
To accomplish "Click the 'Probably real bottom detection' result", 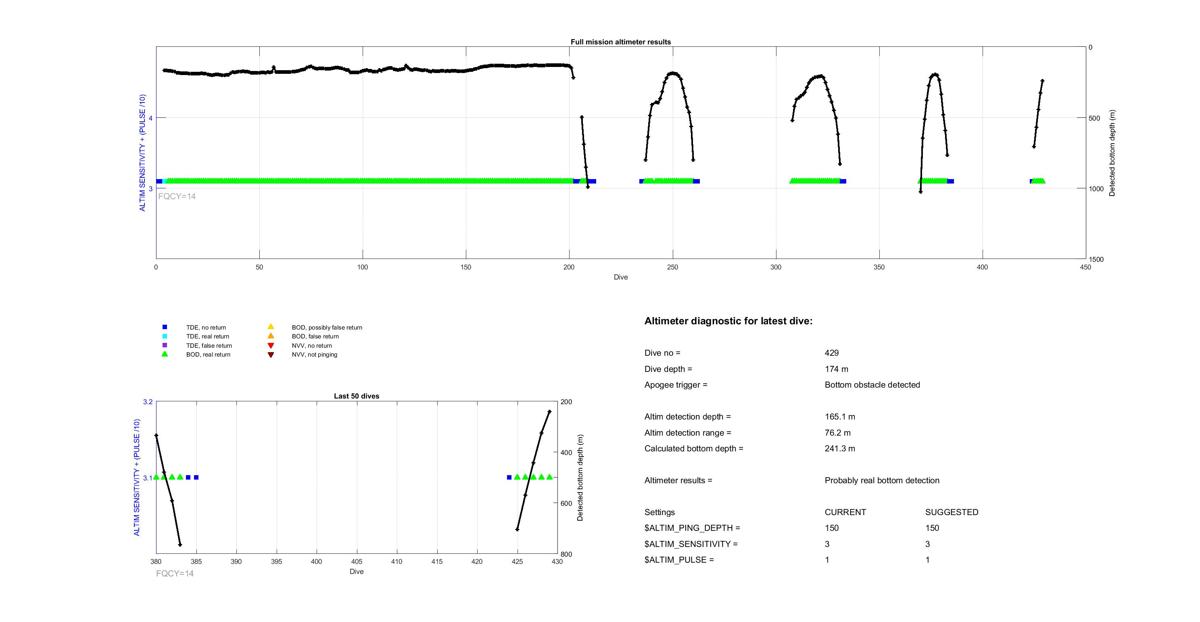I will point(882,481).
